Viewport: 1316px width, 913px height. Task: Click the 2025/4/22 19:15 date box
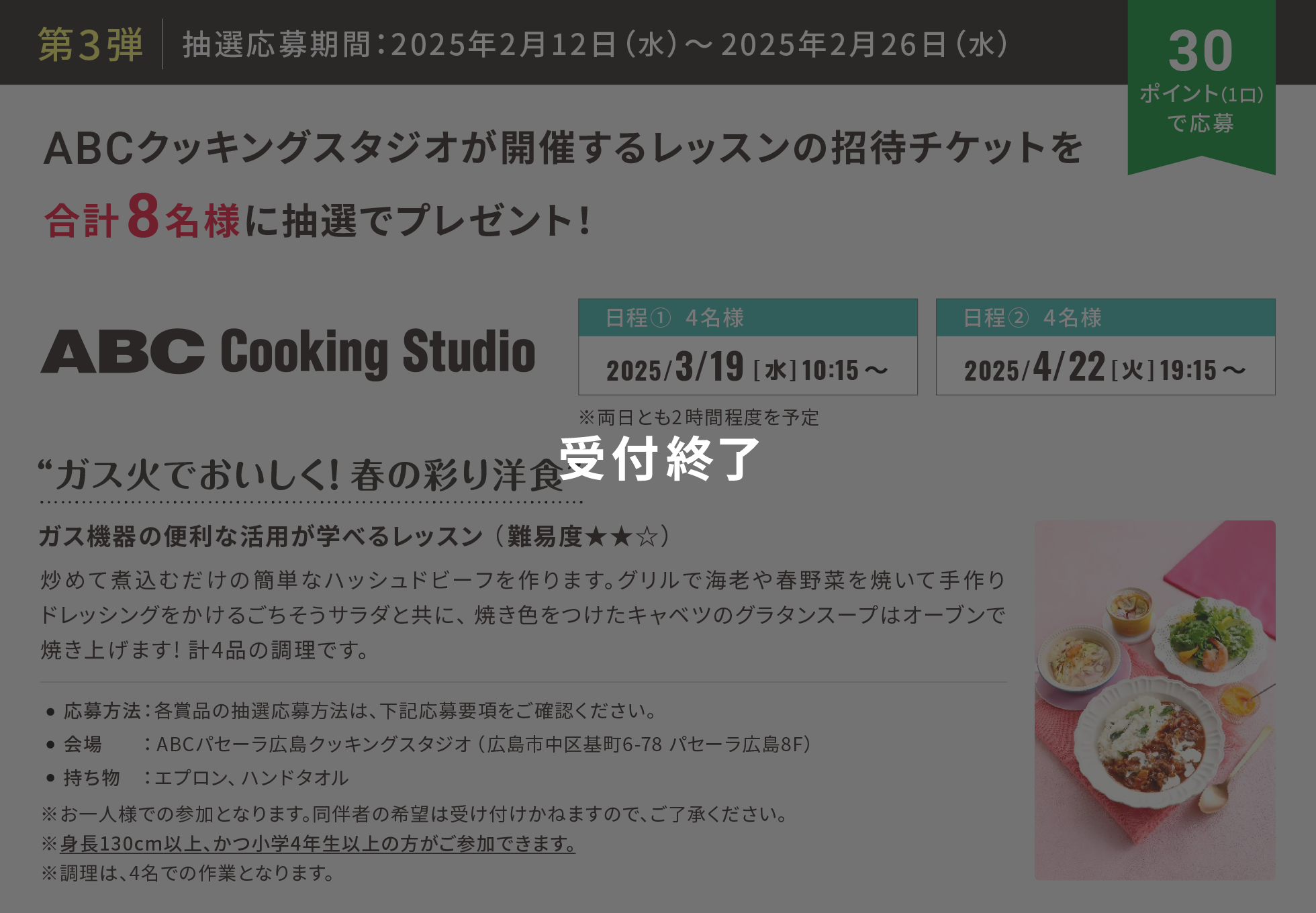1106,366
